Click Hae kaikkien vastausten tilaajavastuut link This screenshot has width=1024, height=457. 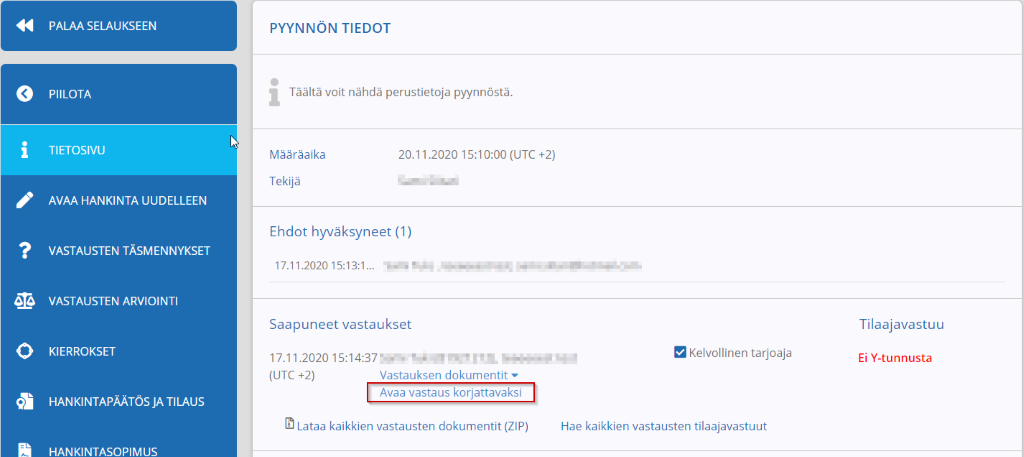(x=664, y=426)
